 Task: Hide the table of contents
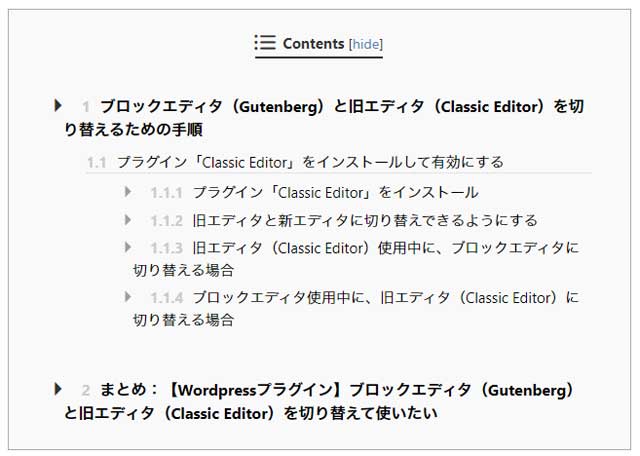tap(366, 44)
